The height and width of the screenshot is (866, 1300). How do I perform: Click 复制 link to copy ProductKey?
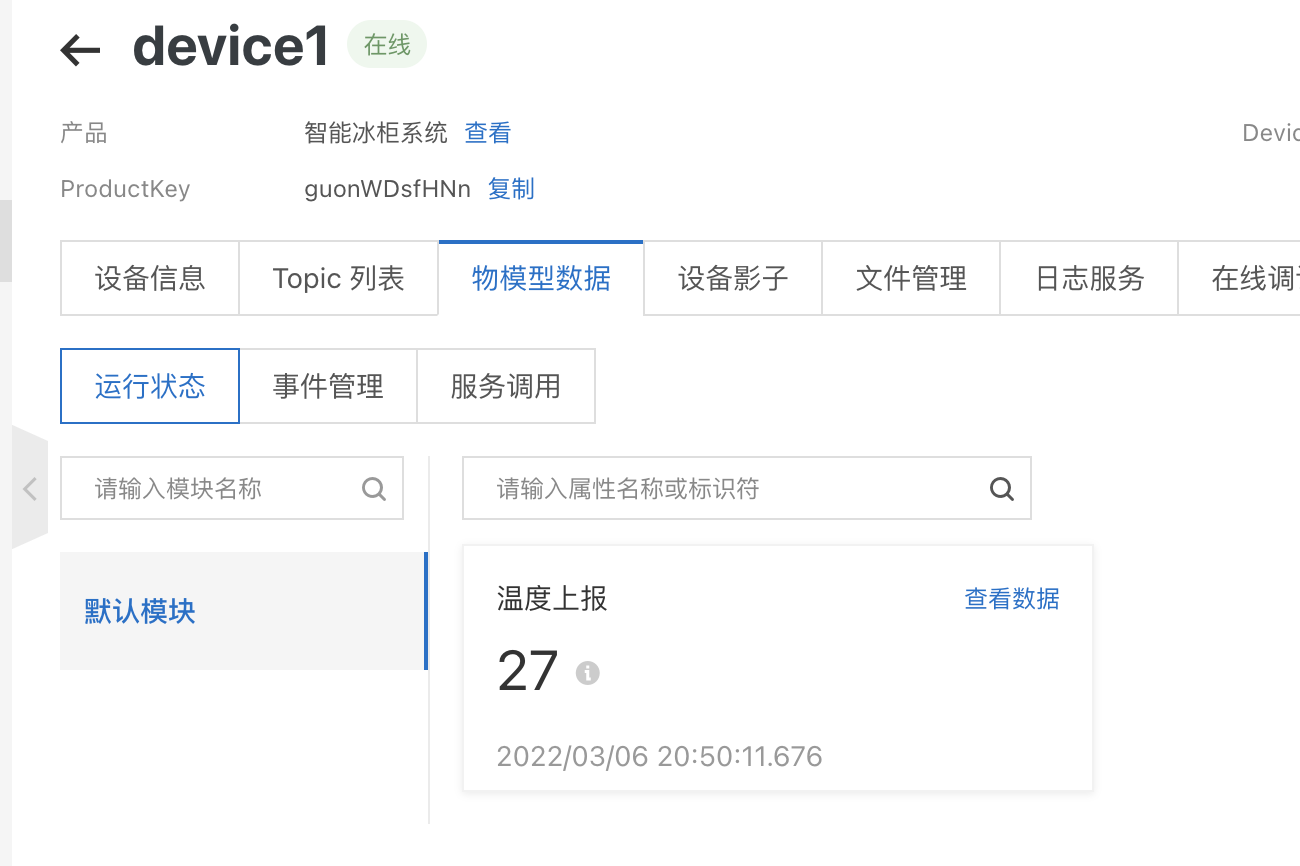[x=511, y=189]
